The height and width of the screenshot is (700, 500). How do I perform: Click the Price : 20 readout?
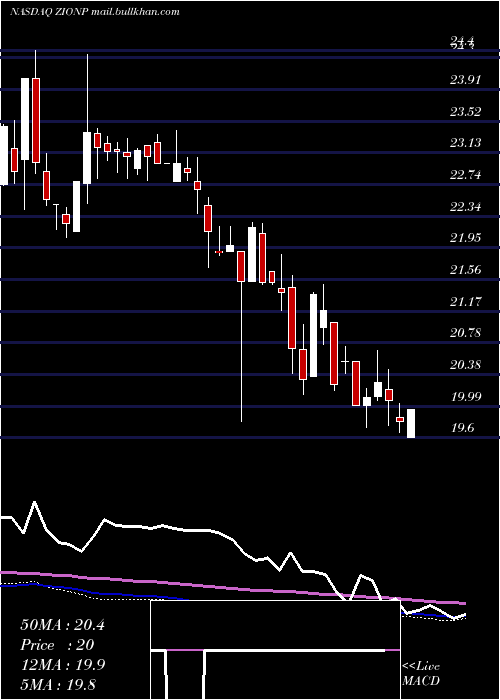click(57, 645)
